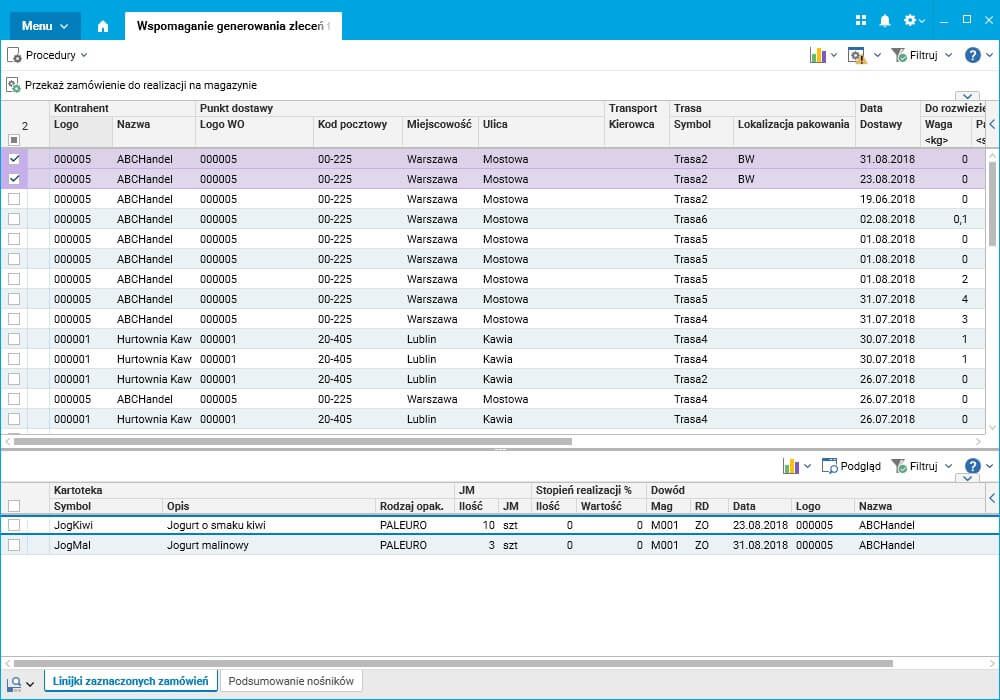Viewport: 1000px width, 700px height.
Task: Click the window settings warning icon
Action: (857, 55)
